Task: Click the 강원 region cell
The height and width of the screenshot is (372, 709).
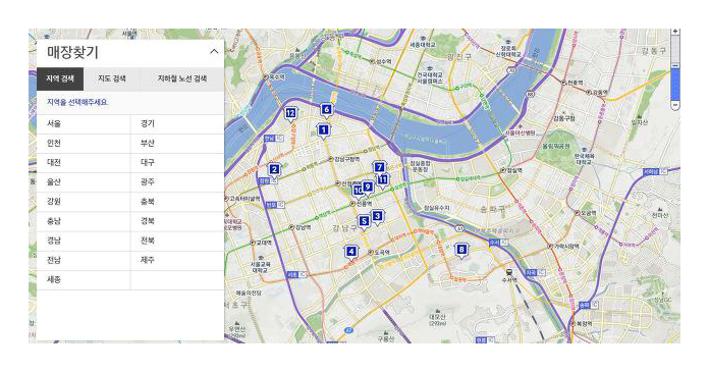Action: [x=83, y=202]
